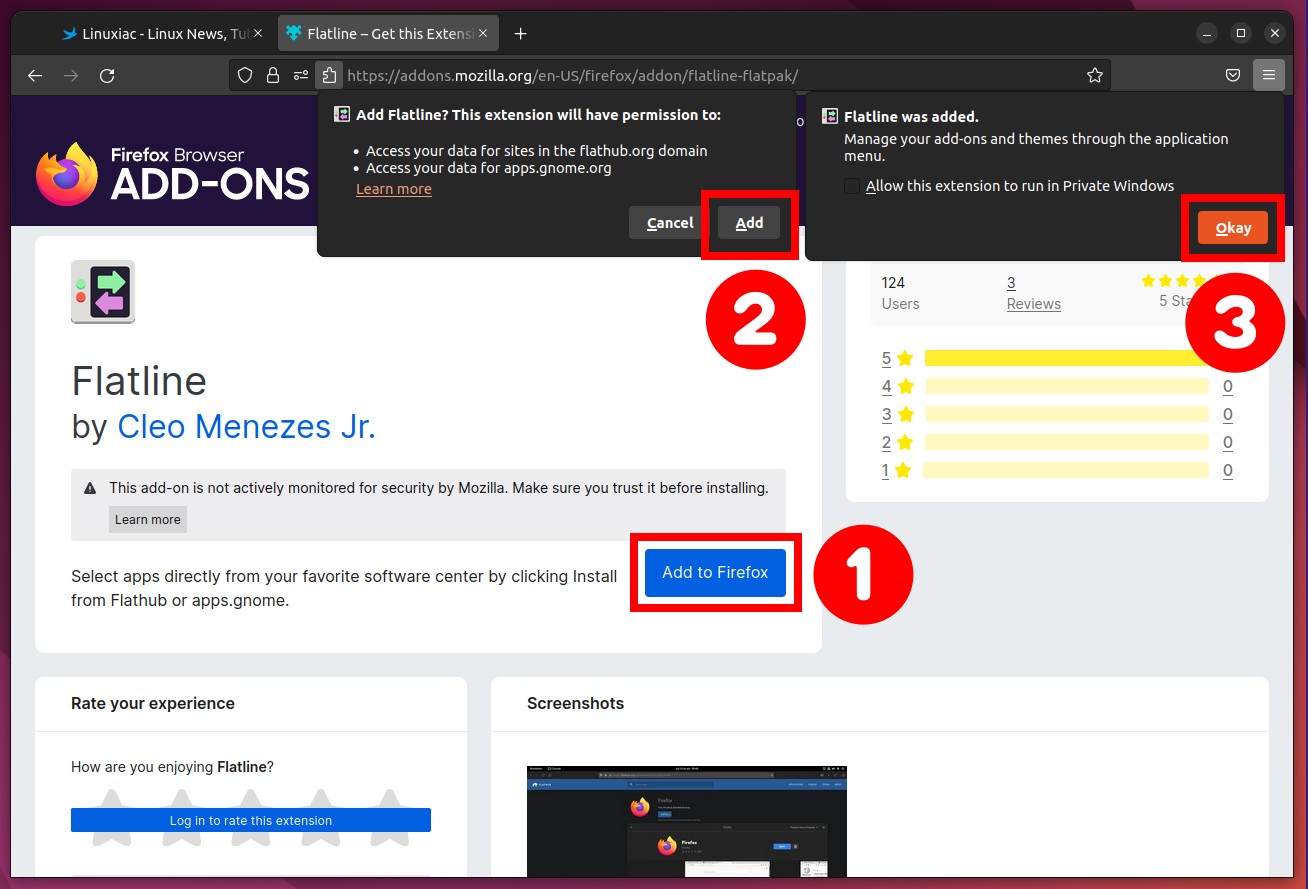The height and width of the screenshot is (889, 1308).
Task: Open Learn more link in the permission prompt
Action: [x=394, y=189]
